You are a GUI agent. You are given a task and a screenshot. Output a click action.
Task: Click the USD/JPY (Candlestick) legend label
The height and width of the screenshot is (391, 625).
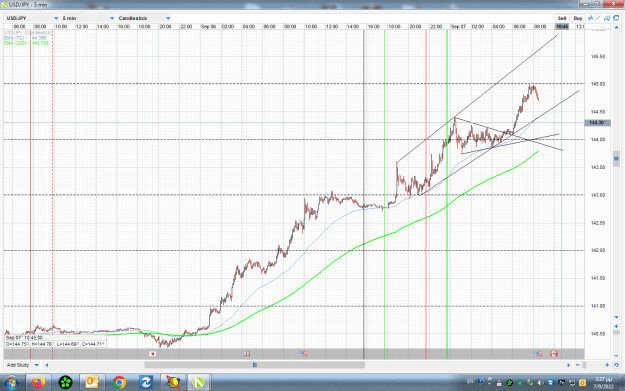[28, 33]
